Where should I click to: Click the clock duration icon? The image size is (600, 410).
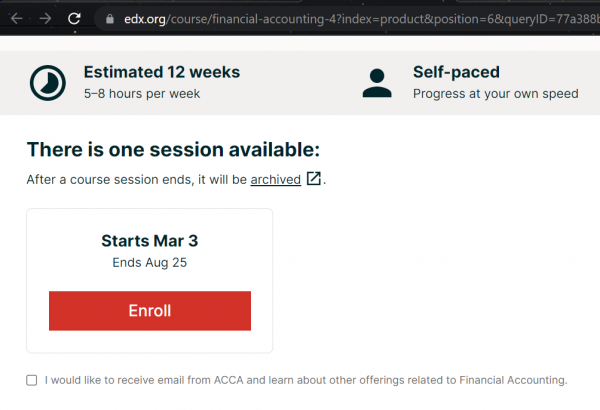48,83
